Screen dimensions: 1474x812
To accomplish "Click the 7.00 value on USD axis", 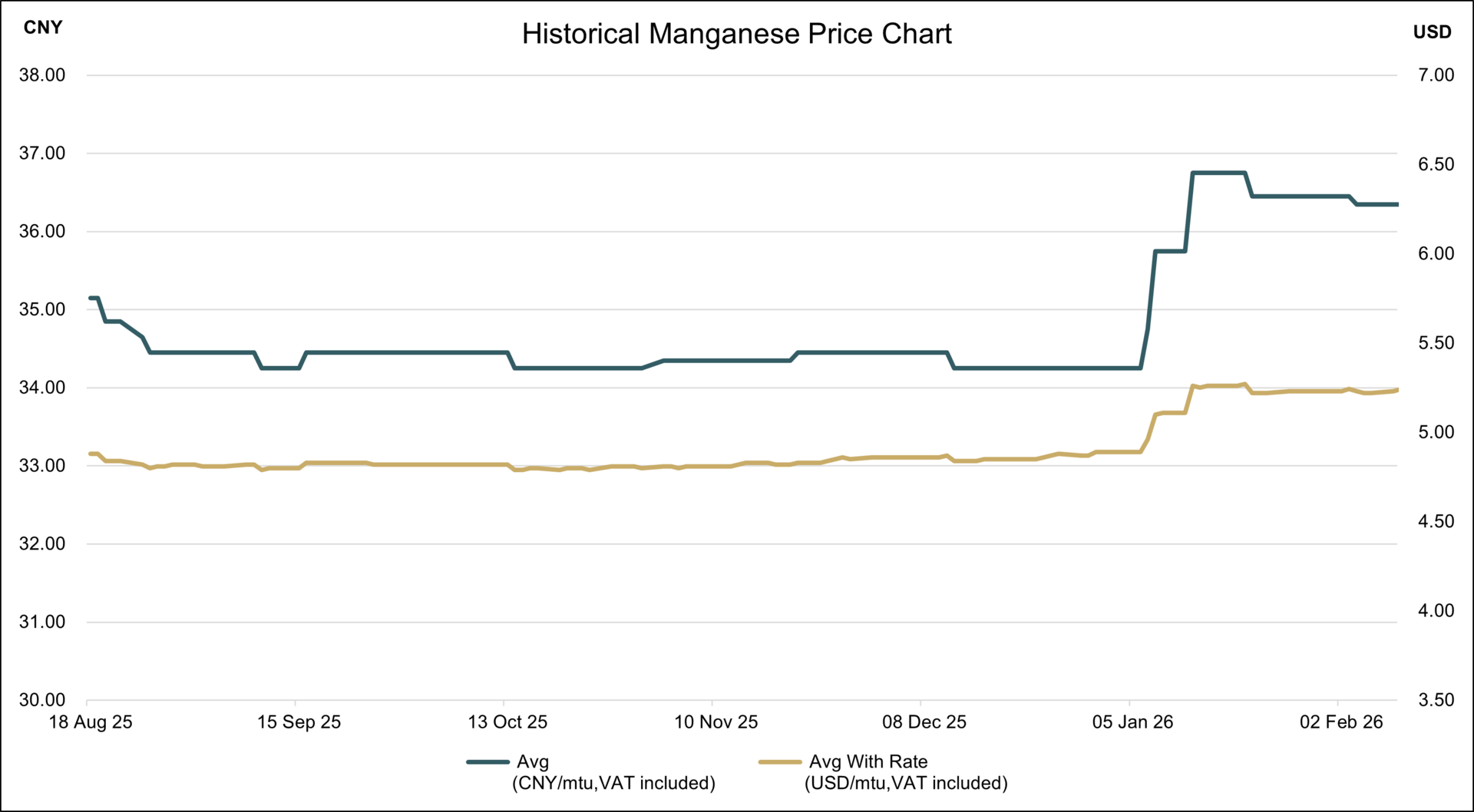I will [1436, 75].
